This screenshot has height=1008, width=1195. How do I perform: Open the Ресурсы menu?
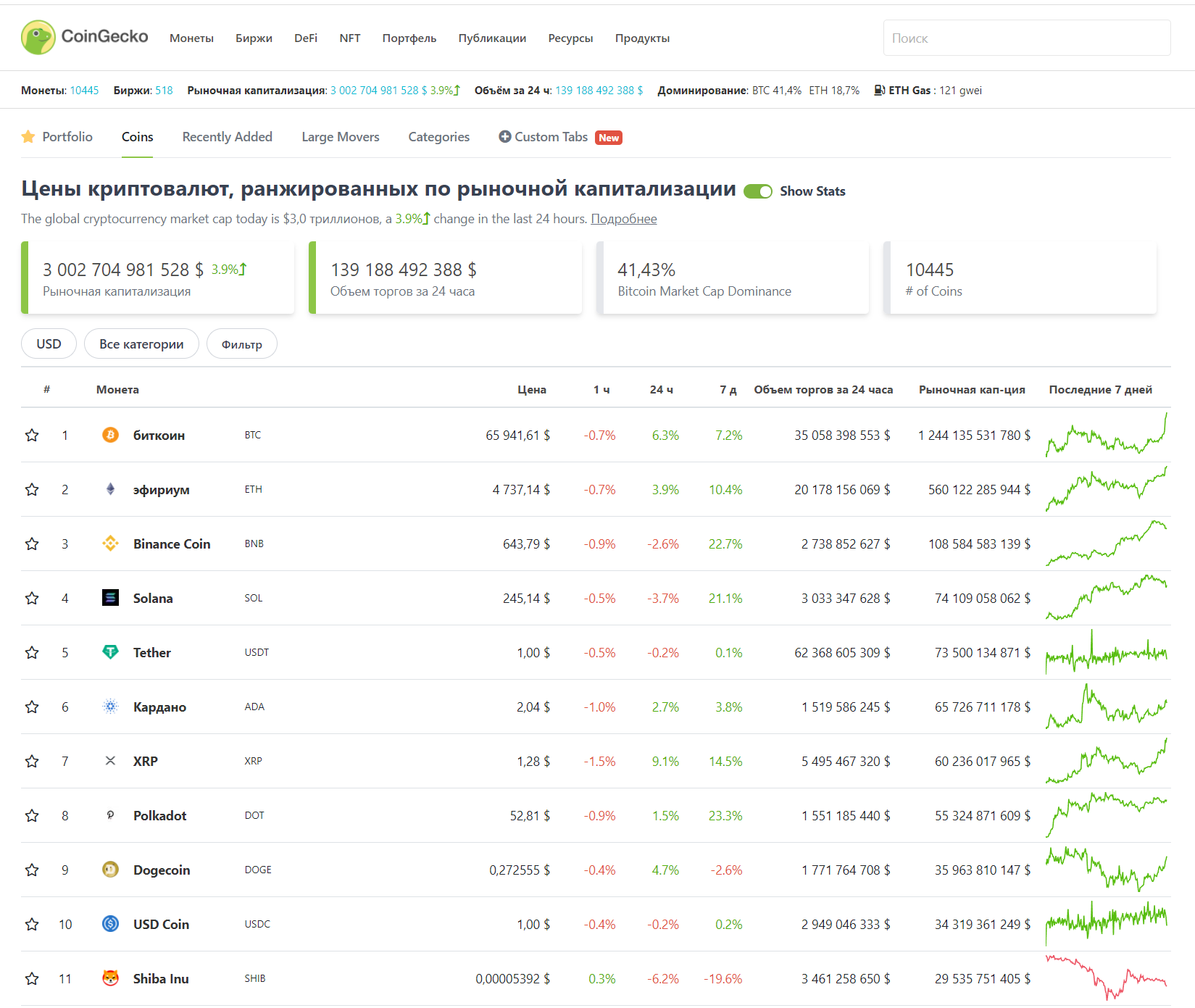[x=570, y=38]
